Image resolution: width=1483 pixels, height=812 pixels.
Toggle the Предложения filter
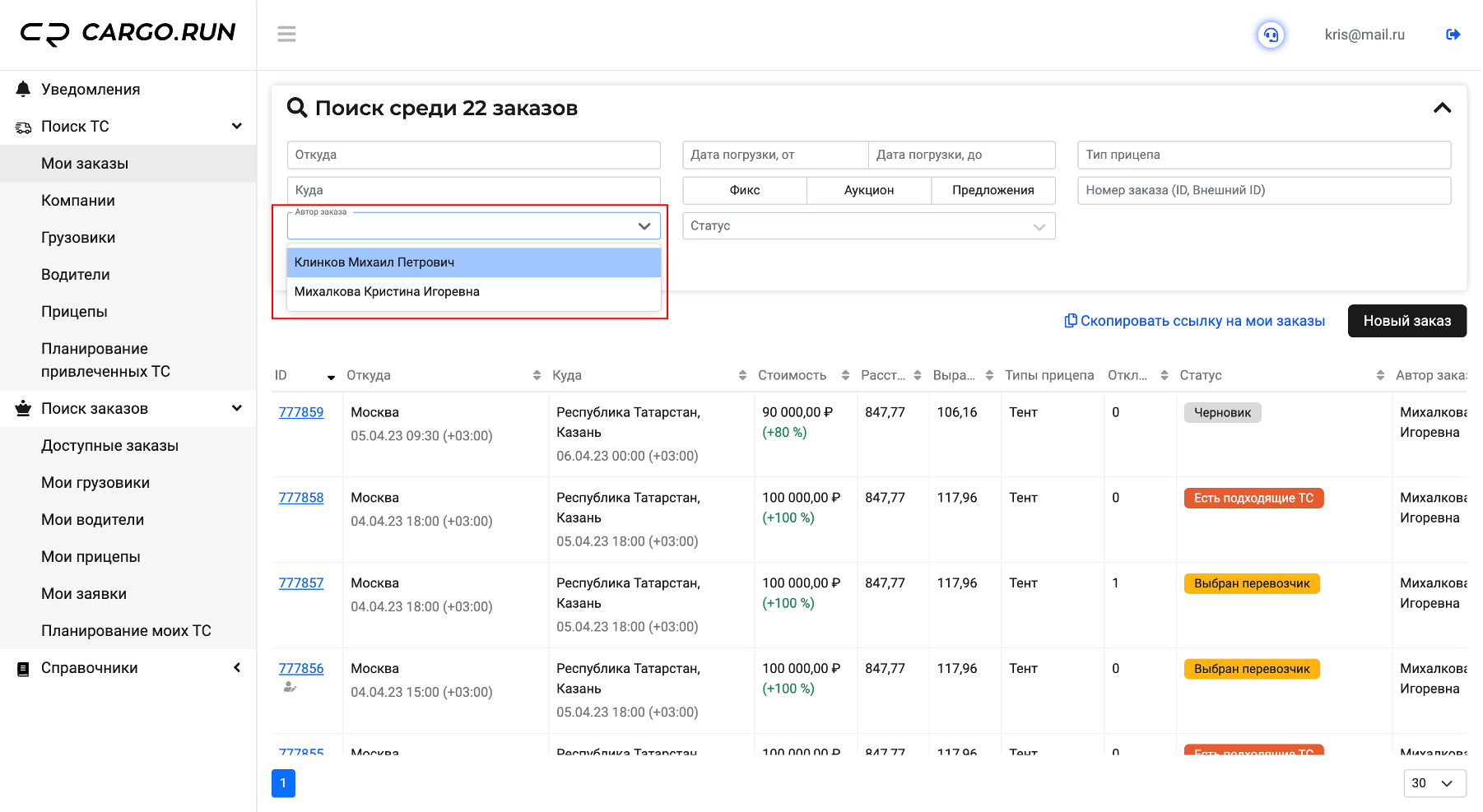click(x=993, y=190)
